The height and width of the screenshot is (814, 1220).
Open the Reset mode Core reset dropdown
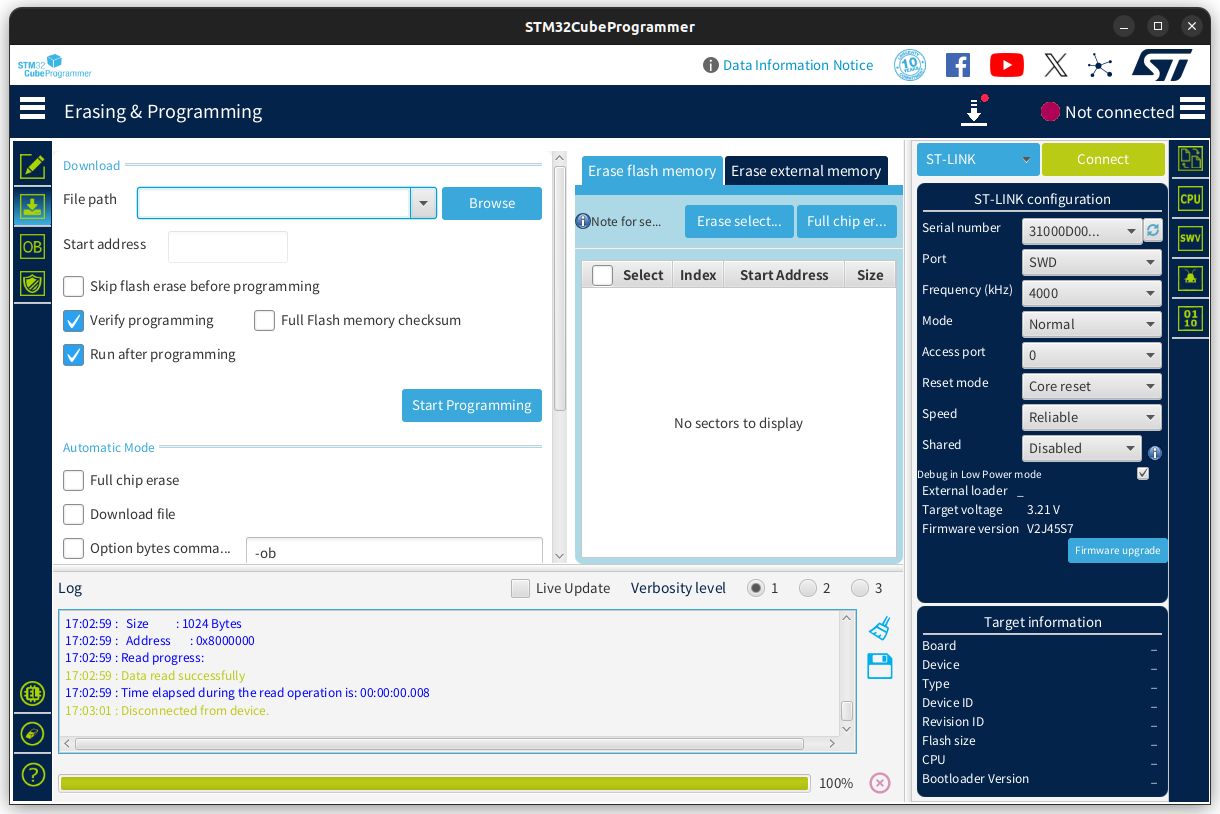(1092, 387)
